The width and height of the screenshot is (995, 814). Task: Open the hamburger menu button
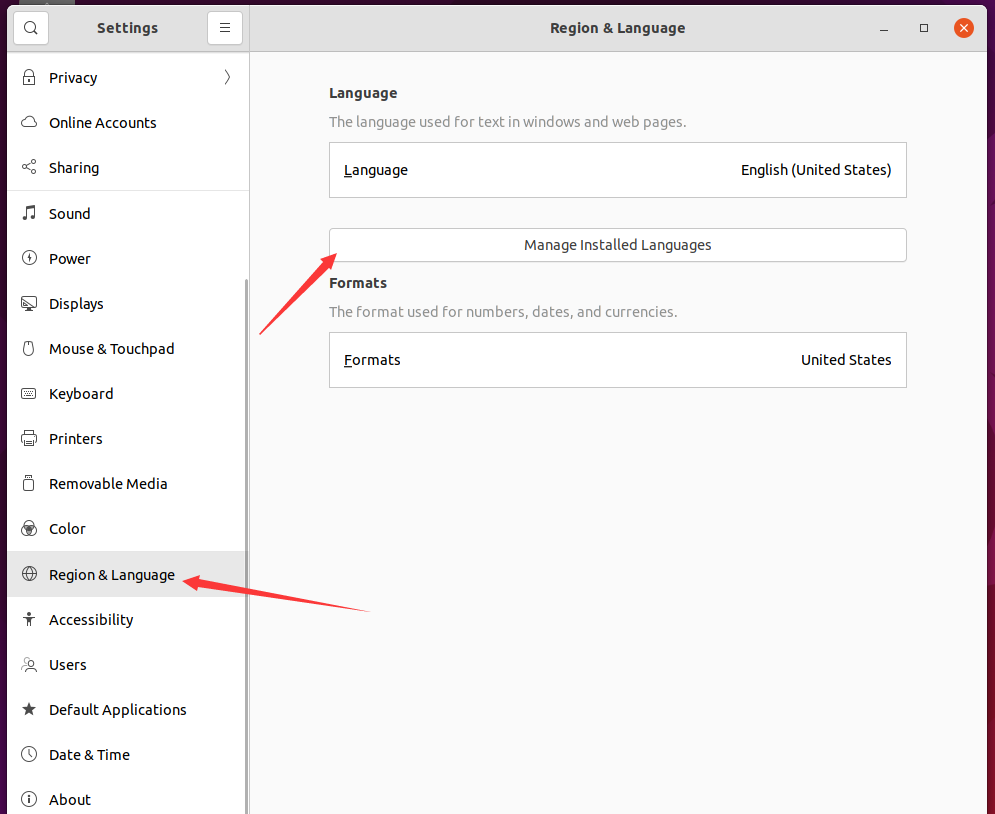(225, 28)
